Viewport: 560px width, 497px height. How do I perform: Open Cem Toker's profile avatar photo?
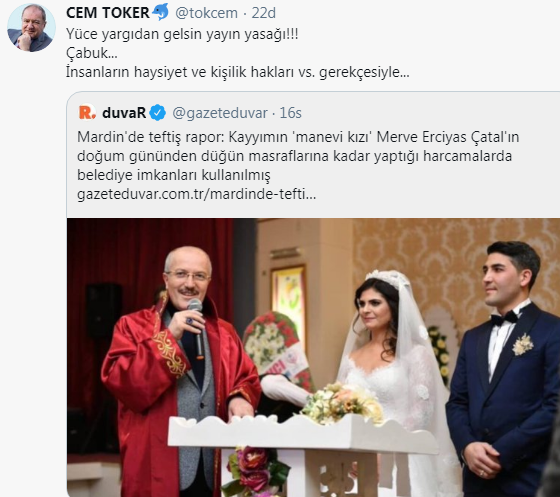(x=31, y=28)
